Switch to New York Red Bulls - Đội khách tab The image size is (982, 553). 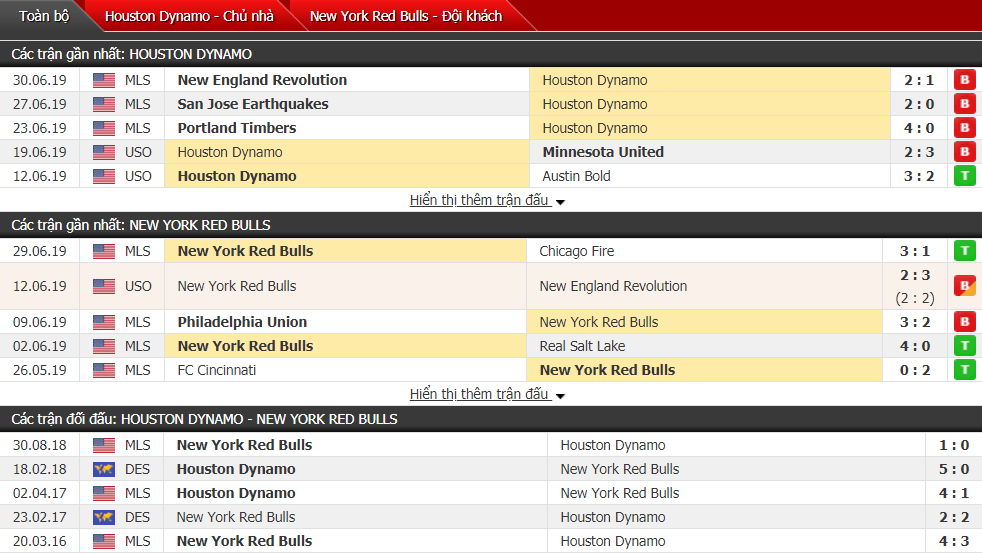(406, 16)
